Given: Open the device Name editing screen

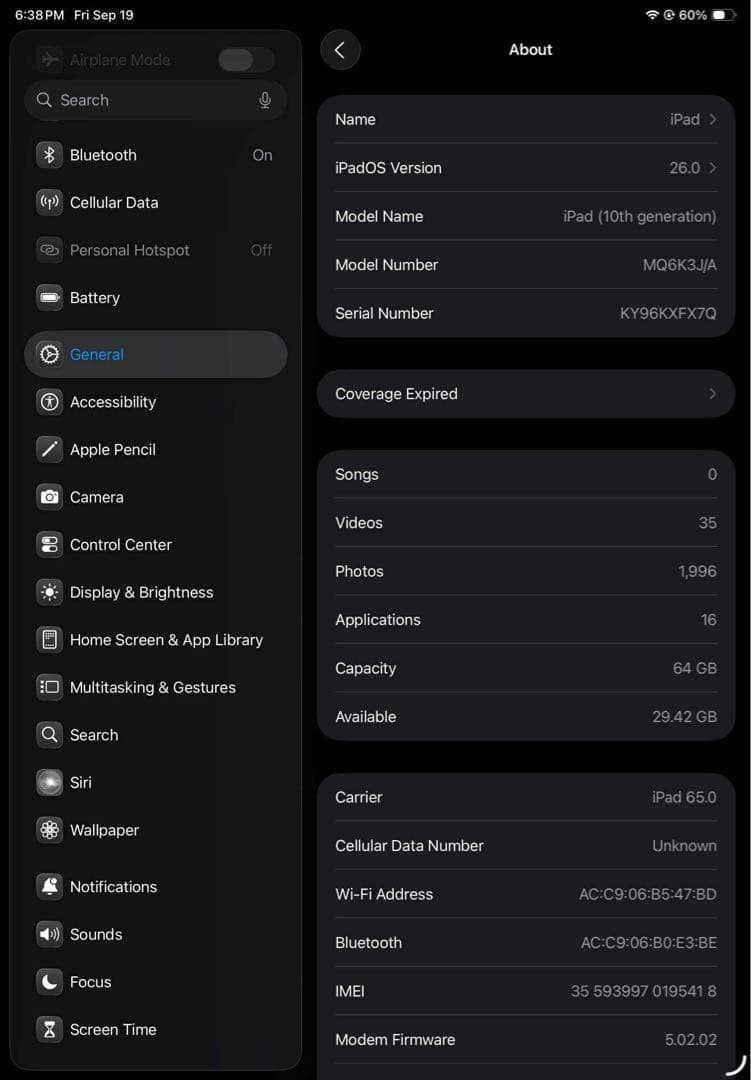Looking at the screenshot, I should [x=525, y=119].
